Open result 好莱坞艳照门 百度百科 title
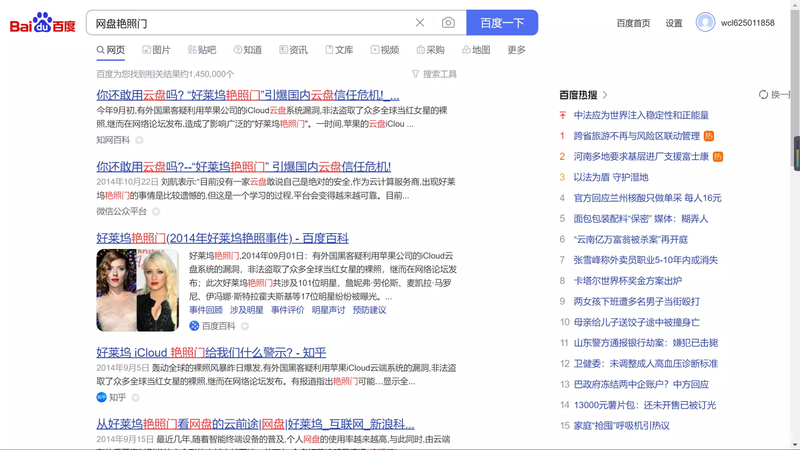 tap(222, 238)
